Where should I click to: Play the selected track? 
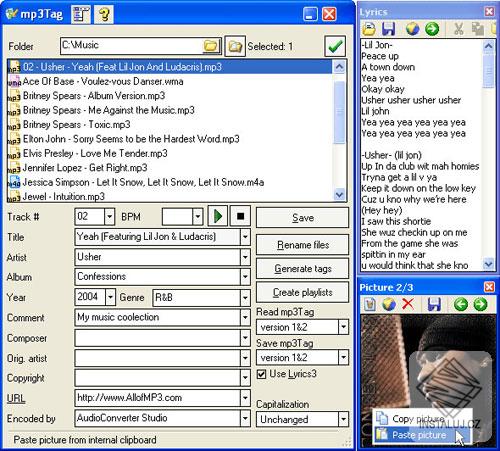point(218,216)
